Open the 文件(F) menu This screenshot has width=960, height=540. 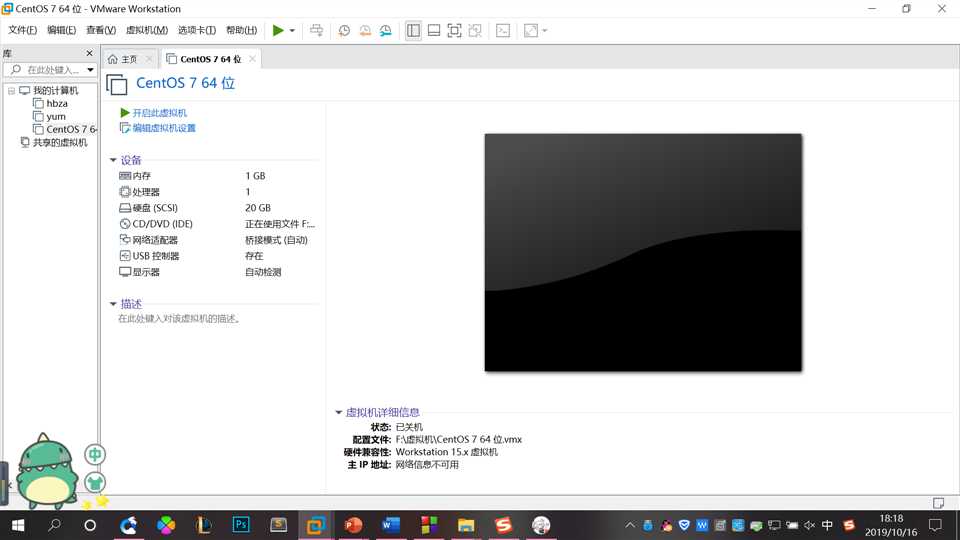23,30
